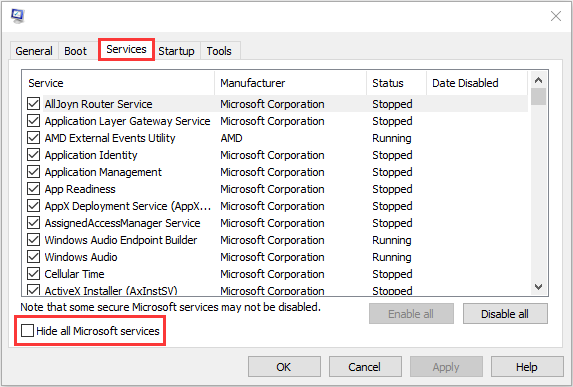Screen dimensions: 573x387
Task: Select the Cellular Time row text
Action: coord(74,274)
